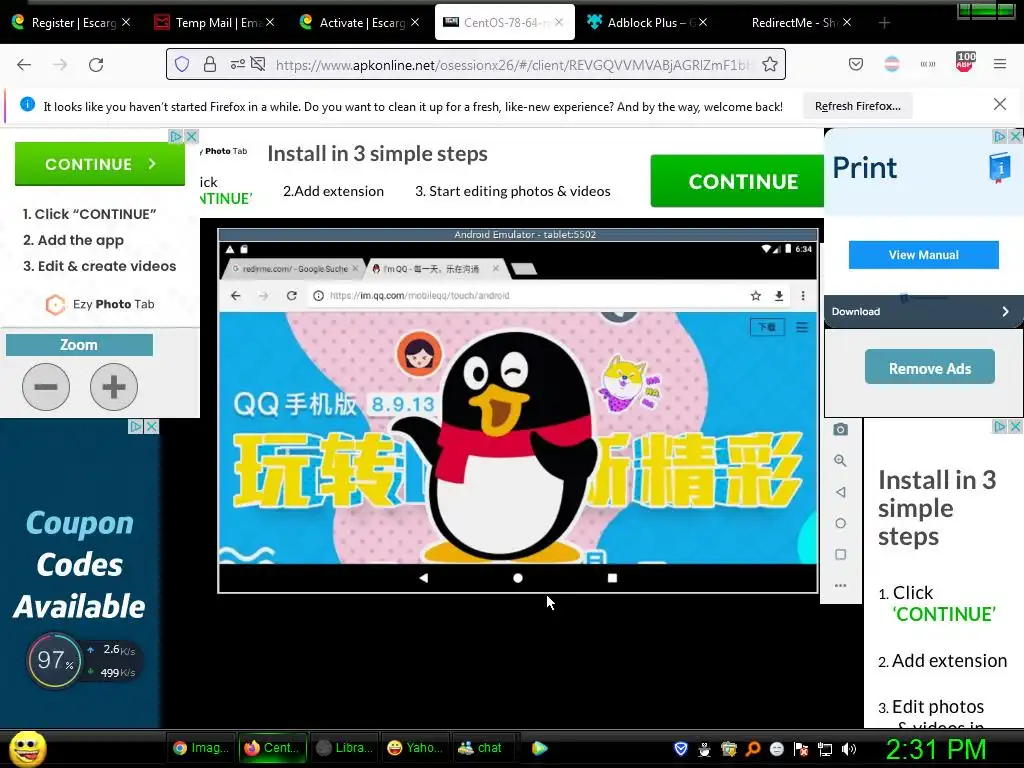
Task: Switch to the Activate | Escargot tab
Action: tap(358, 23)
